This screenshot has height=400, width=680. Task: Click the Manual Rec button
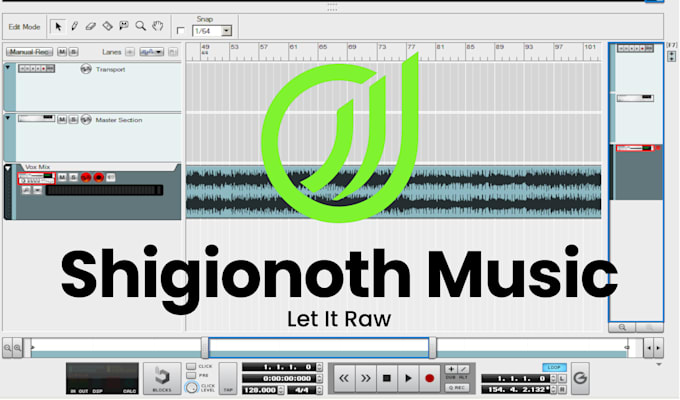(29, 52)
